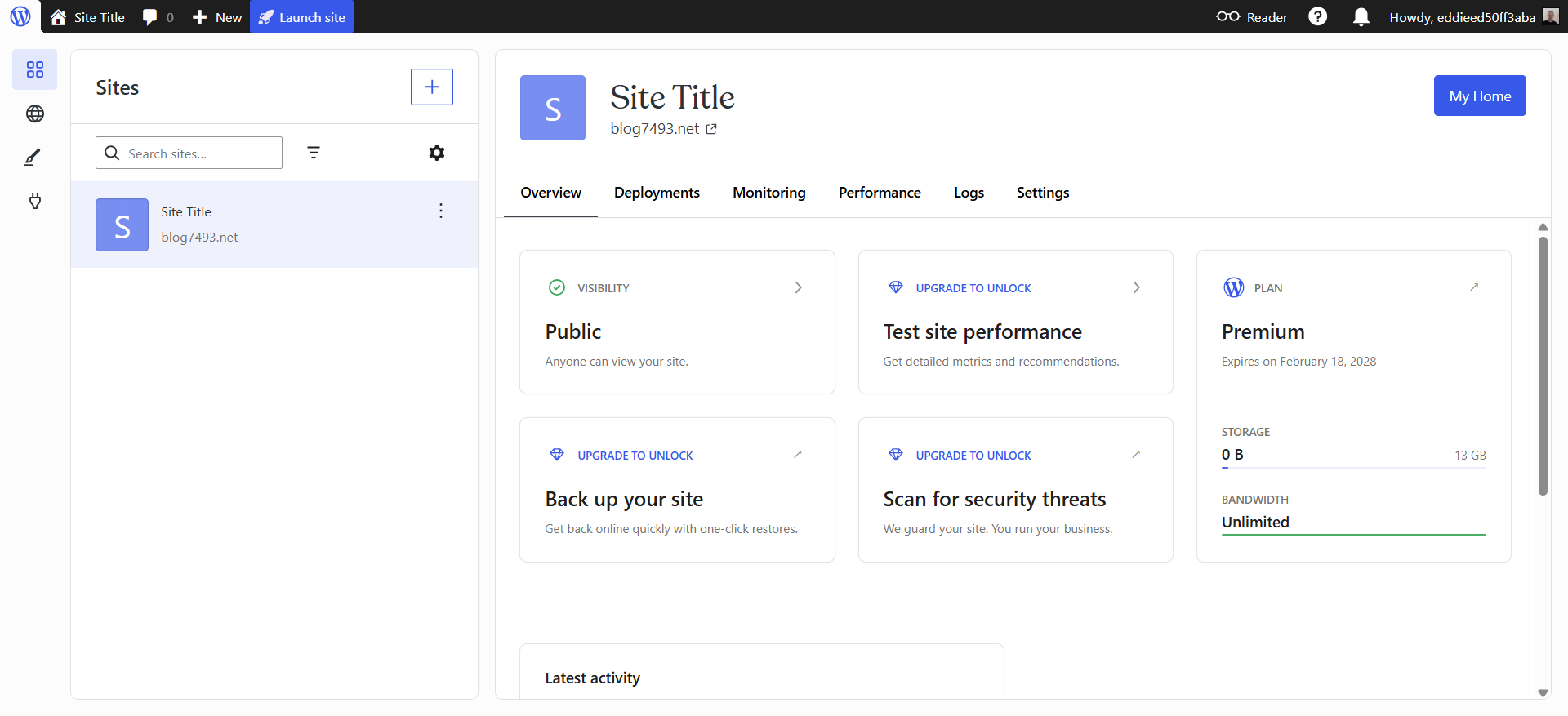Open the Domains globe icon in sidebar
This screenshot has height=716, width=1568.
[35, 113]
